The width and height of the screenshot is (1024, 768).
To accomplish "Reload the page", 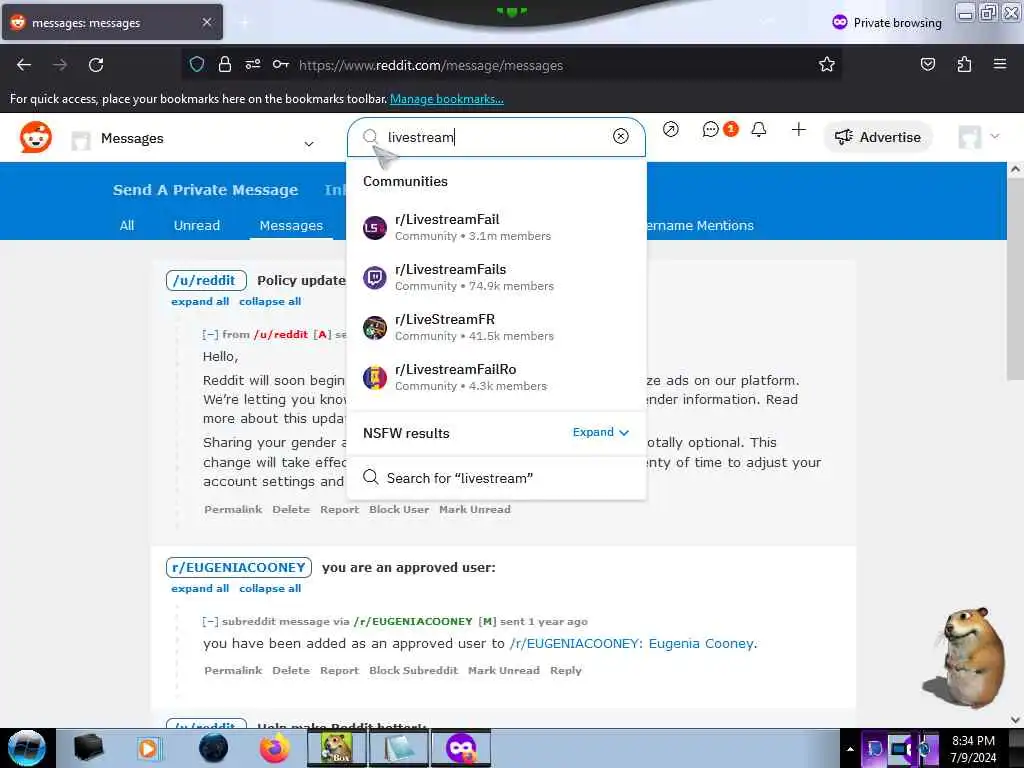I will pyautogui.click(x=96, y=65).
